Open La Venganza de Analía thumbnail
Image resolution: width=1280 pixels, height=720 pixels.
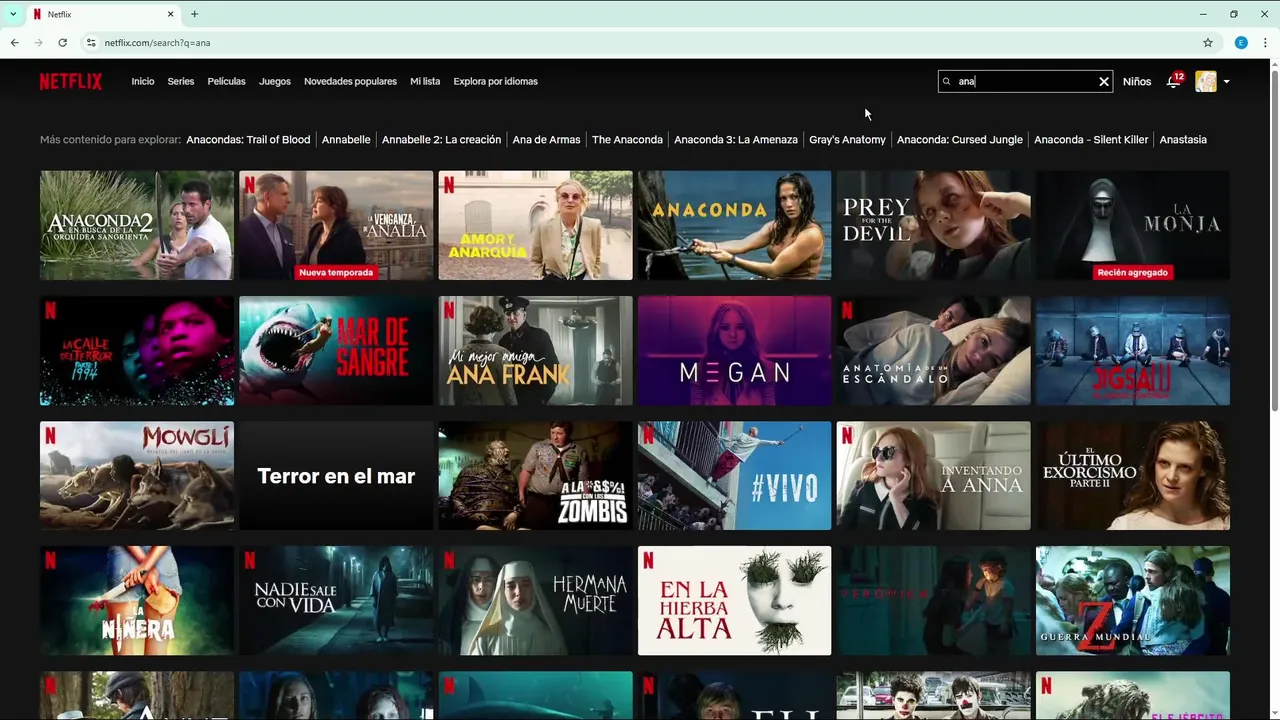336,225
